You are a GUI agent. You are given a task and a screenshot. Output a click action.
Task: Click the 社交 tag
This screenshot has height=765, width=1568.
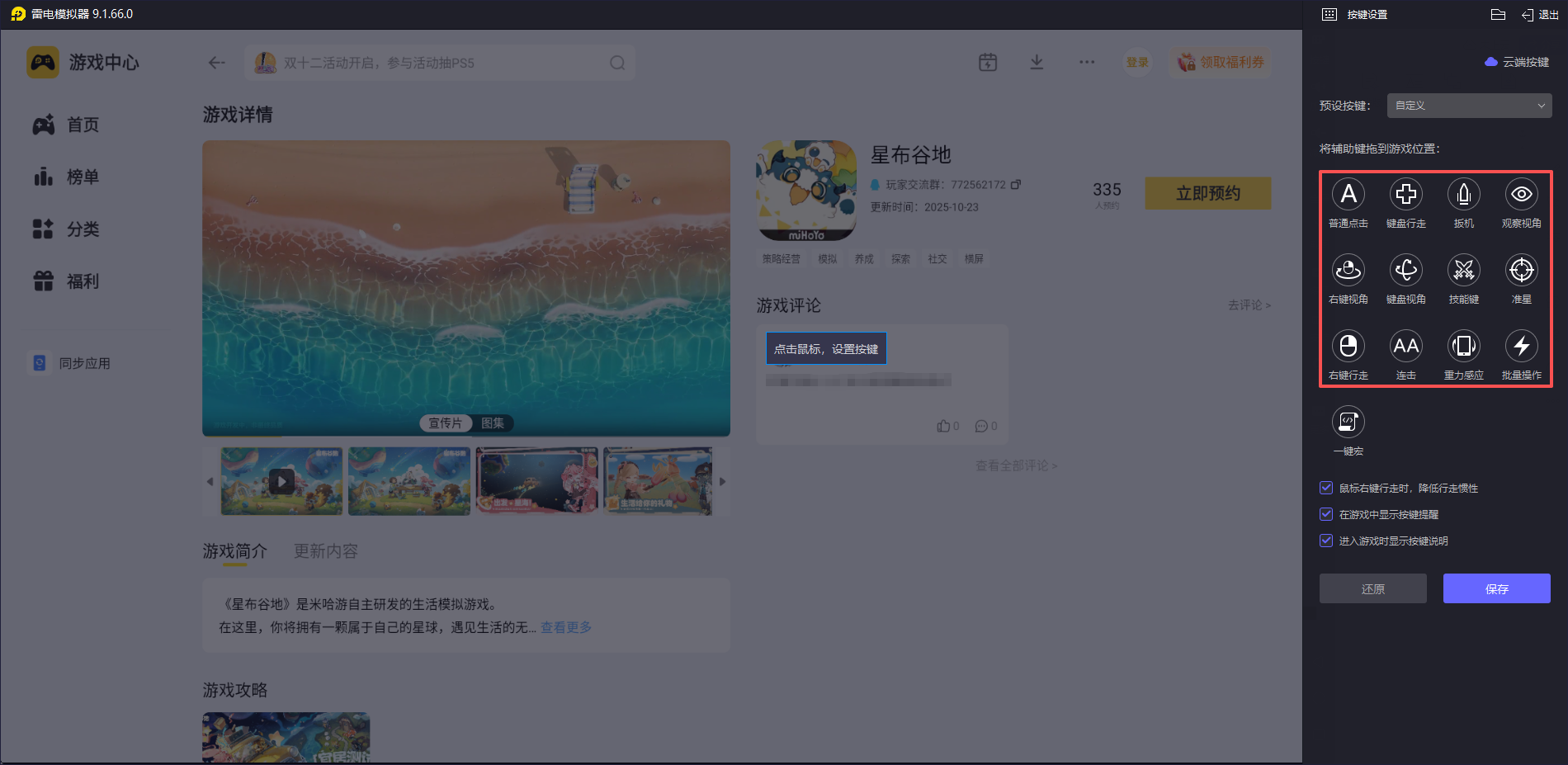click(x=937, y=259)
